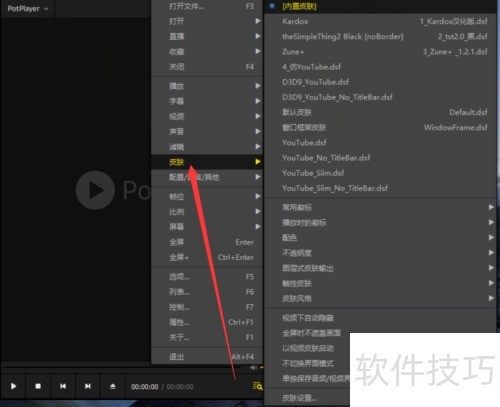Select 全屏+ Ctrl+Enter entry

point(207,257)
